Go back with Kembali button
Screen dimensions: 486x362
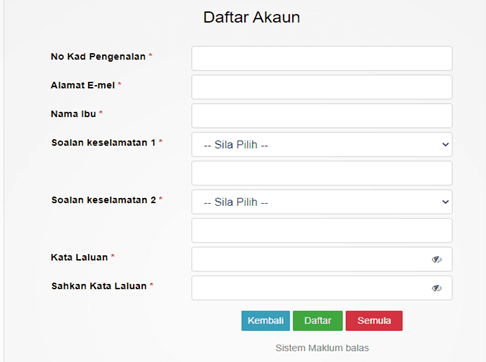pyautogui.click(x=266, y=321)
